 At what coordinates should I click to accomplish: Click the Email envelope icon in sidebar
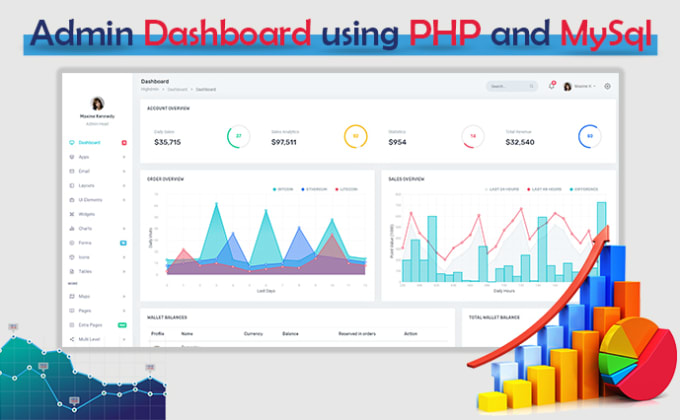tap(72, 171)
